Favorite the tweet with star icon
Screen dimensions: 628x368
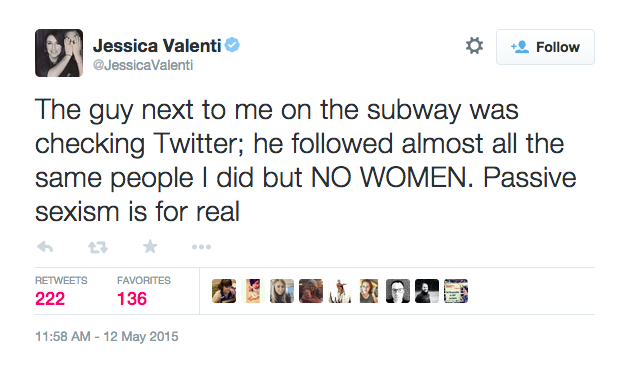(x=150, y=247)
